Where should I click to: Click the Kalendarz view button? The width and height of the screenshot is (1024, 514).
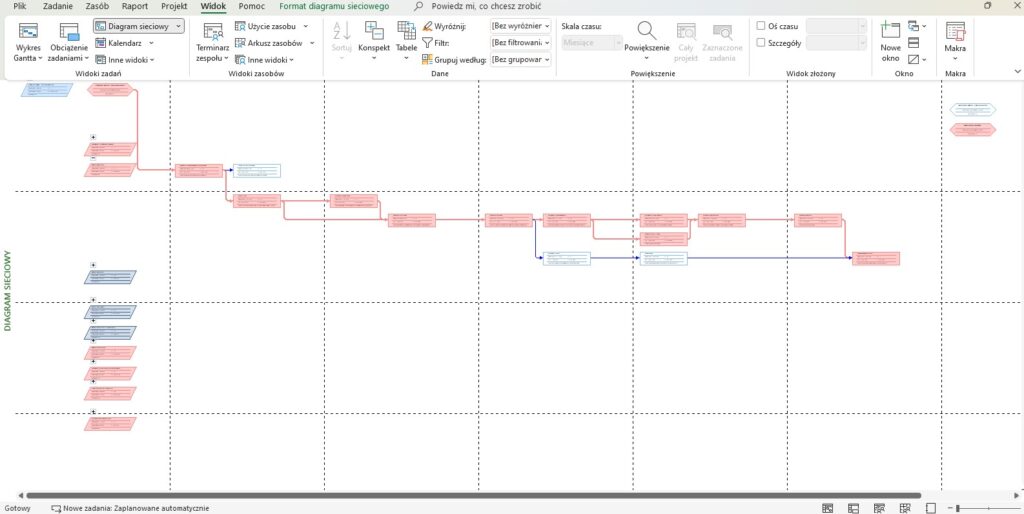tap(124, 43)
